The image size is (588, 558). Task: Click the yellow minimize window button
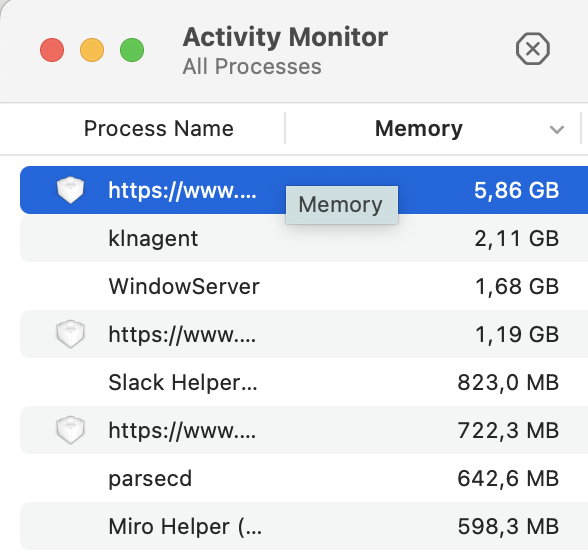[x=92, y=50]
